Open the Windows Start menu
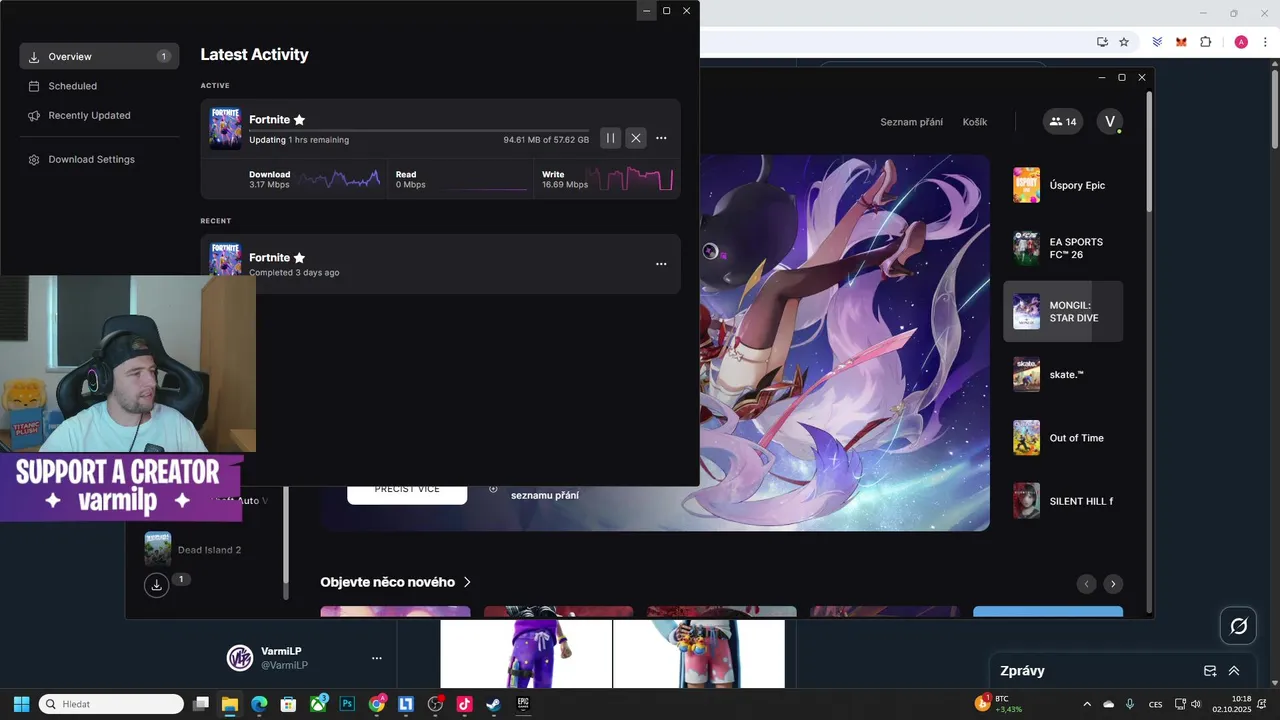 (x=21, y=704)
